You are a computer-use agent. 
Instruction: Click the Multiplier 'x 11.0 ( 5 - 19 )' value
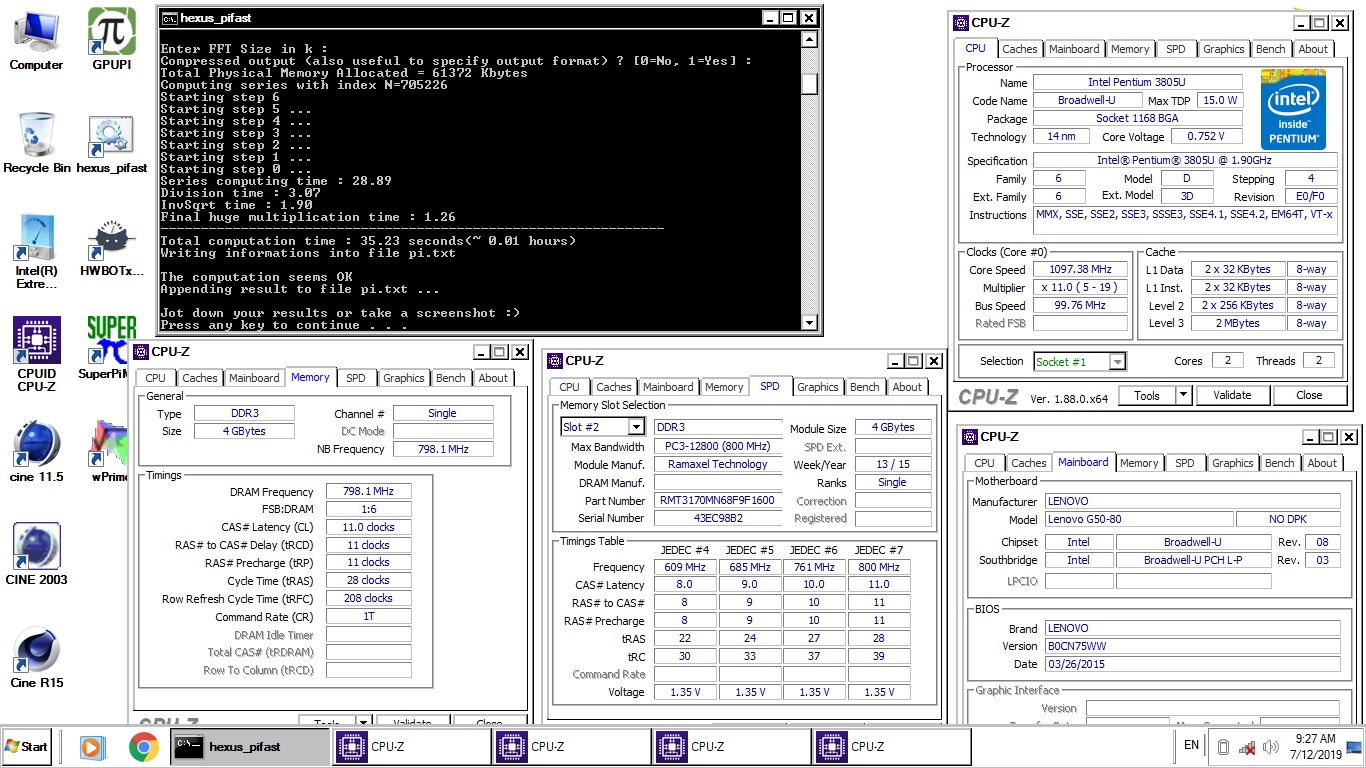(x=1082, y=288)
